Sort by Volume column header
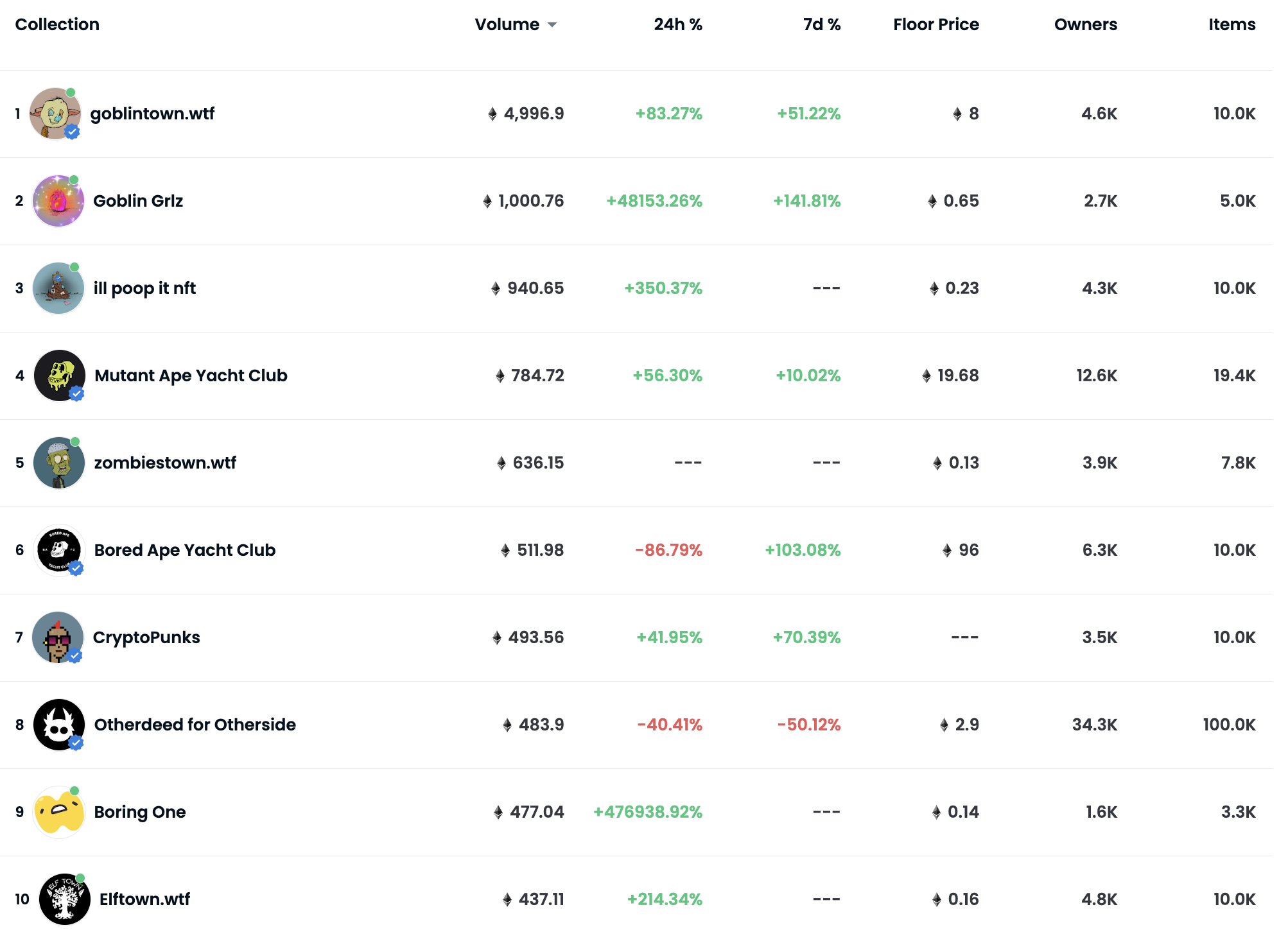The height and width of the screenshot is (941, 1288). pos(507,24)
